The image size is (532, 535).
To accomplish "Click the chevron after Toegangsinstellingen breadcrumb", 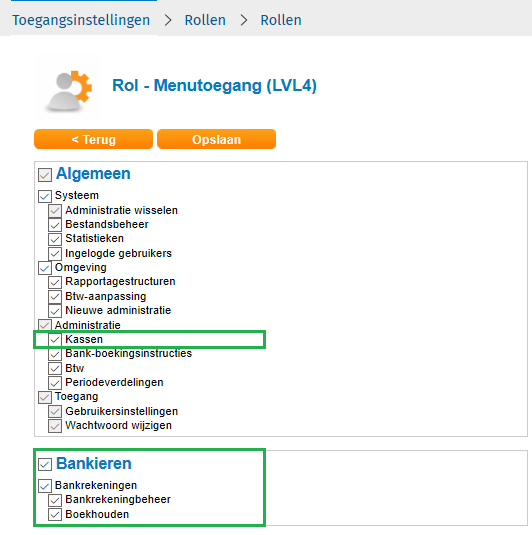I will [x=168, y=20].
